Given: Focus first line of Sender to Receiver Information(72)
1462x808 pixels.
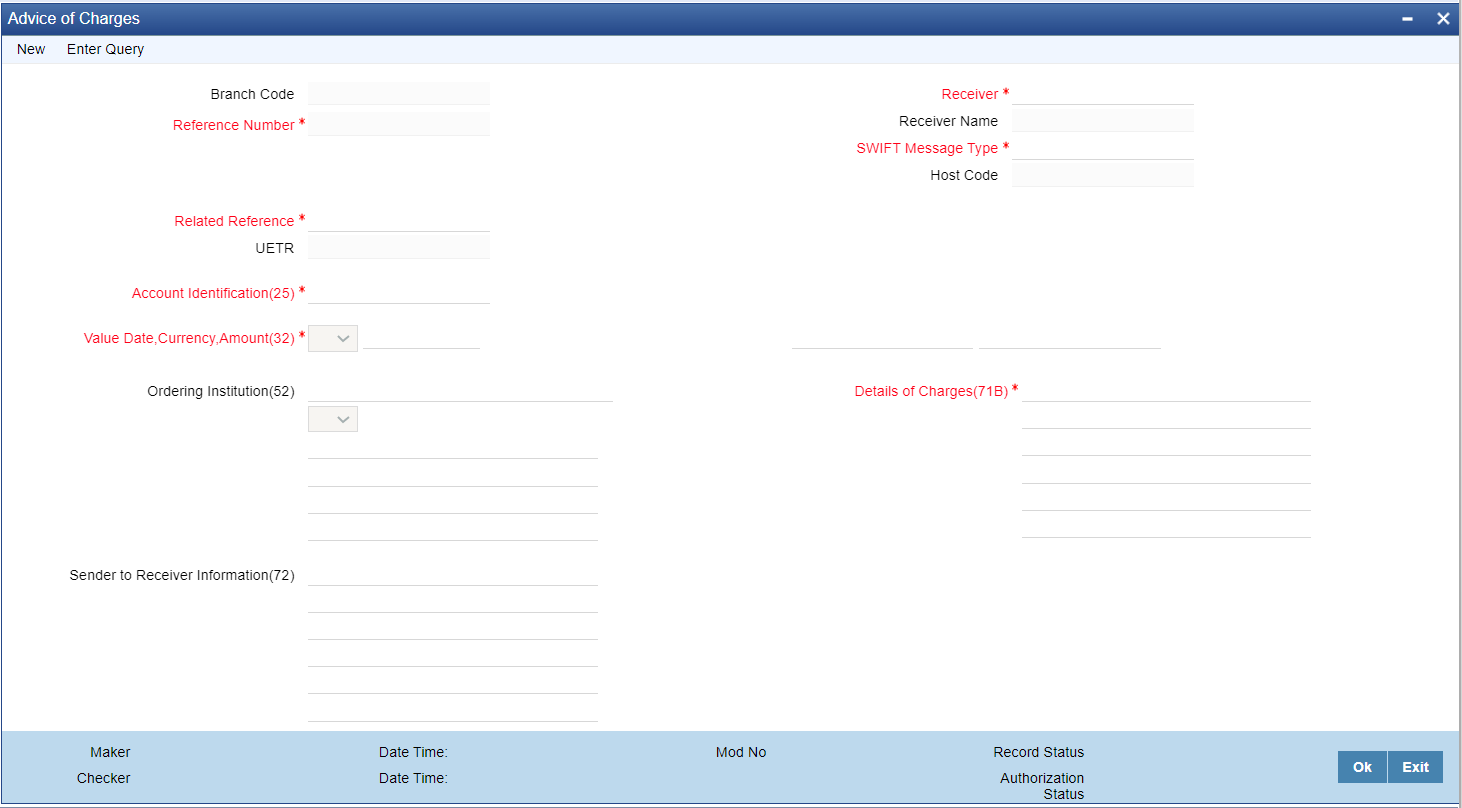Looking at the screenshot, I should click(453, 574).
